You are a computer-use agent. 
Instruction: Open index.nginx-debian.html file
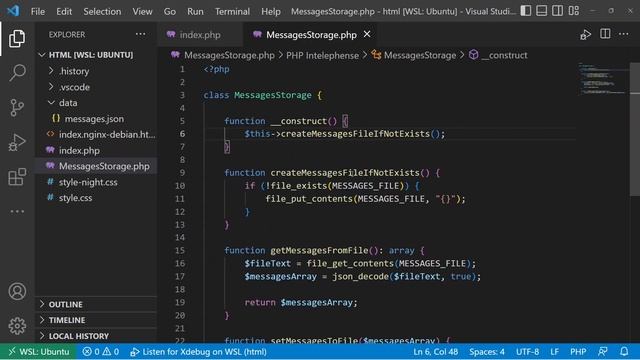(96, 135)
